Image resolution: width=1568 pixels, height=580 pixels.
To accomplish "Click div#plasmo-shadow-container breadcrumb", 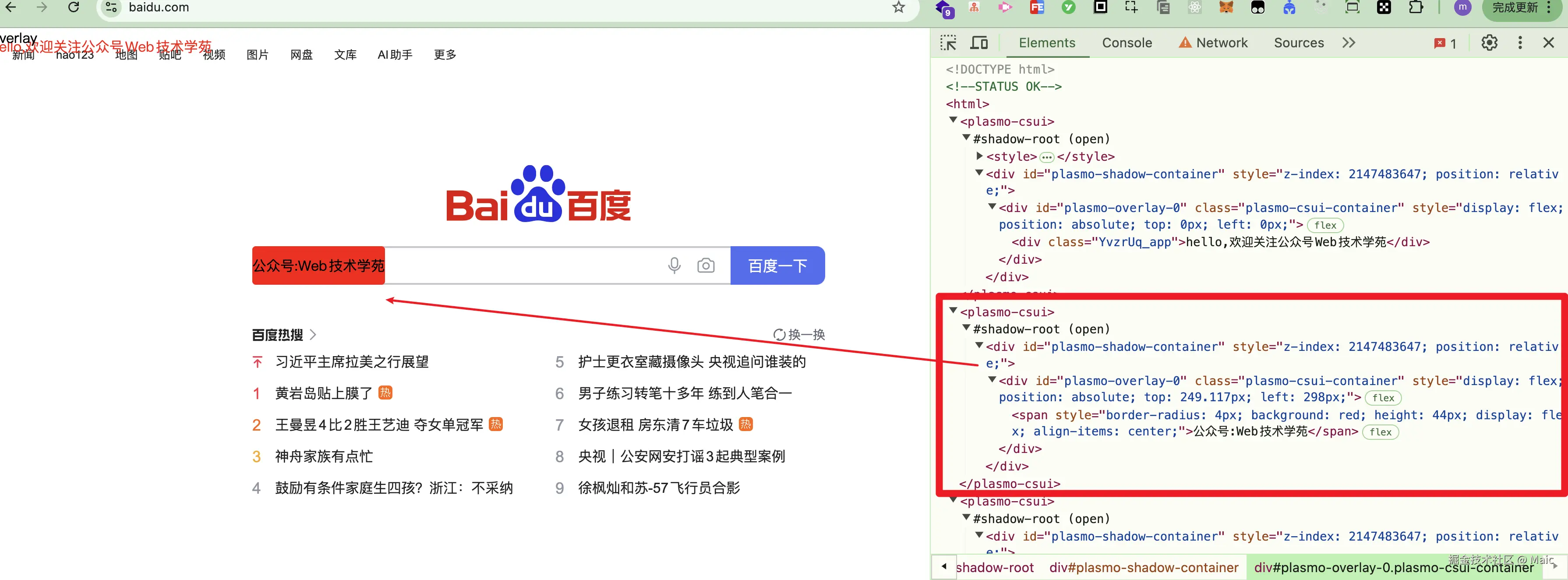I will click(1143, 567).
